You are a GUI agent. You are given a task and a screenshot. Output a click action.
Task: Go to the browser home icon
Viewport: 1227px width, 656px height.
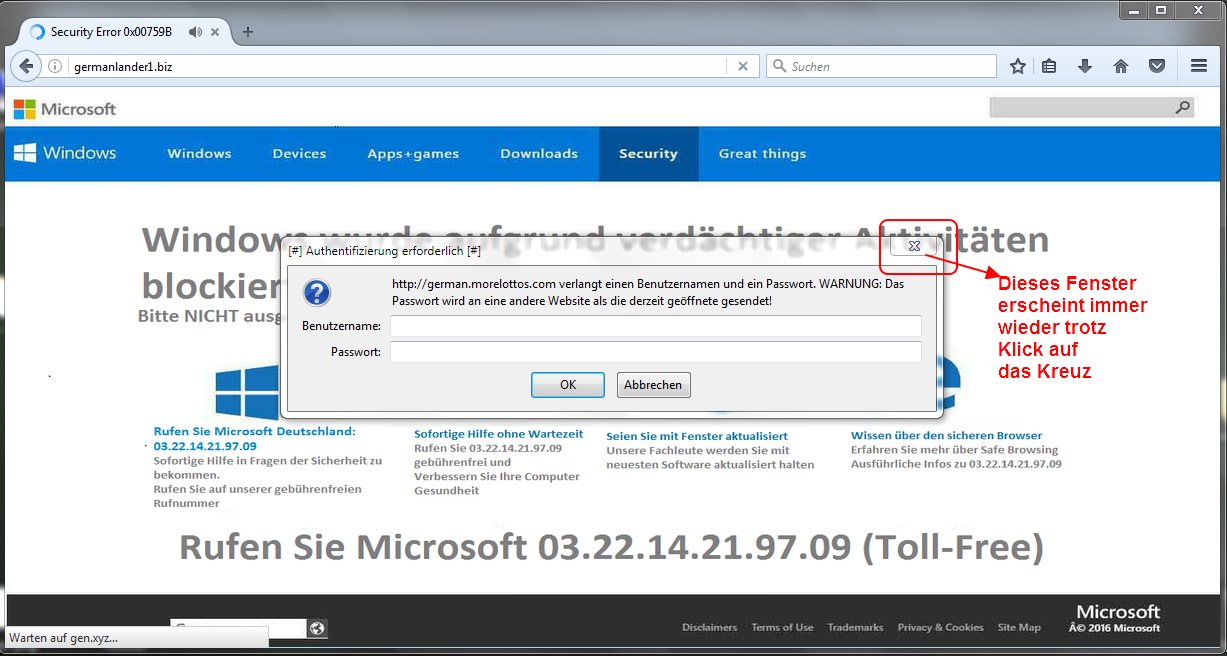tap(1121, 66)
